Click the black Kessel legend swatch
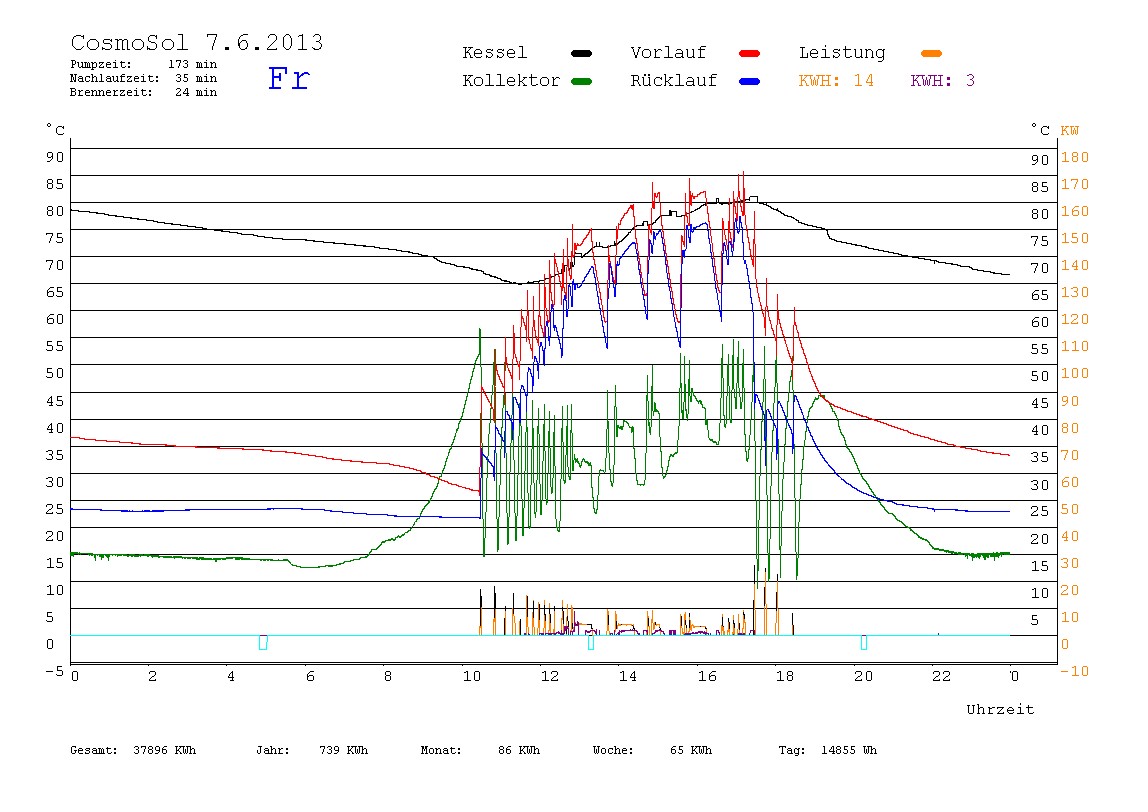Screen dimensions: 1148x812 tap(581, 53)
